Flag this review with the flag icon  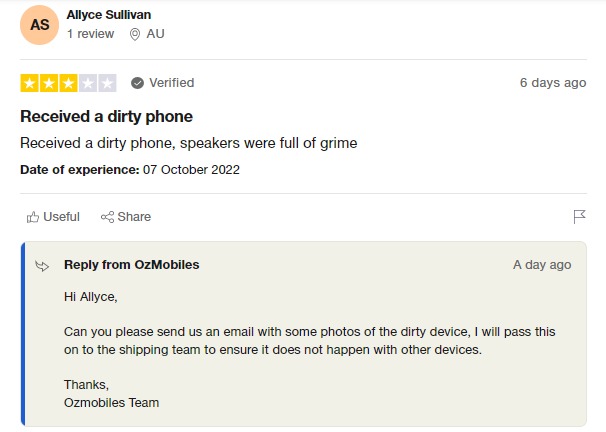pyautogui.click(x=579, y=217)
